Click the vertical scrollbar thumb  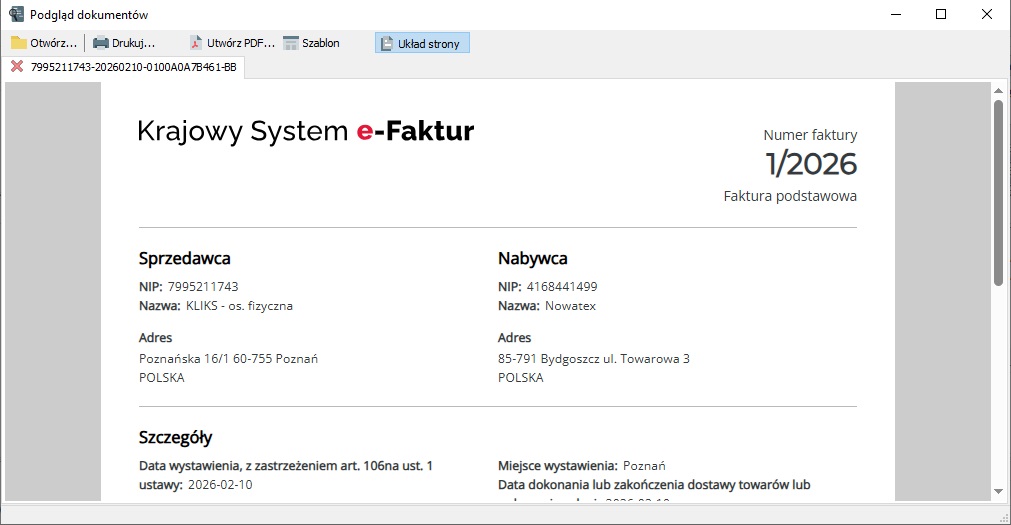coord(997,190)
